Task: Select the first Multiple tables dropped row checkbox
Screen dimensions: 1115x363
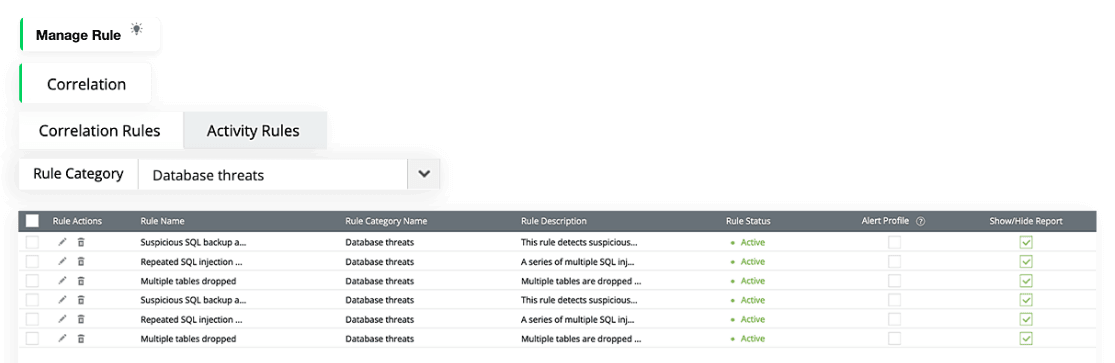Action: tap(32, 280)
